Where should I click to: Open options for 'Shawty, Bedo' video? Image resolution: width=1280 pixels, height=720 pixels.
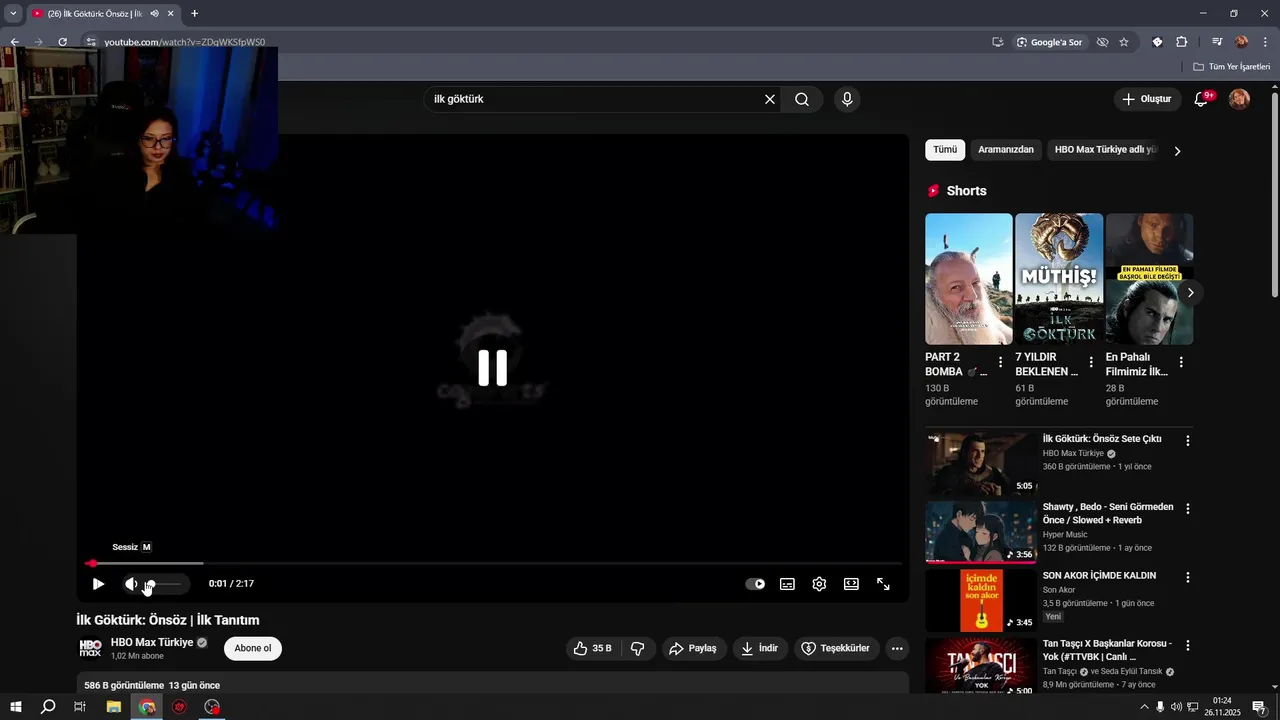1188,508
